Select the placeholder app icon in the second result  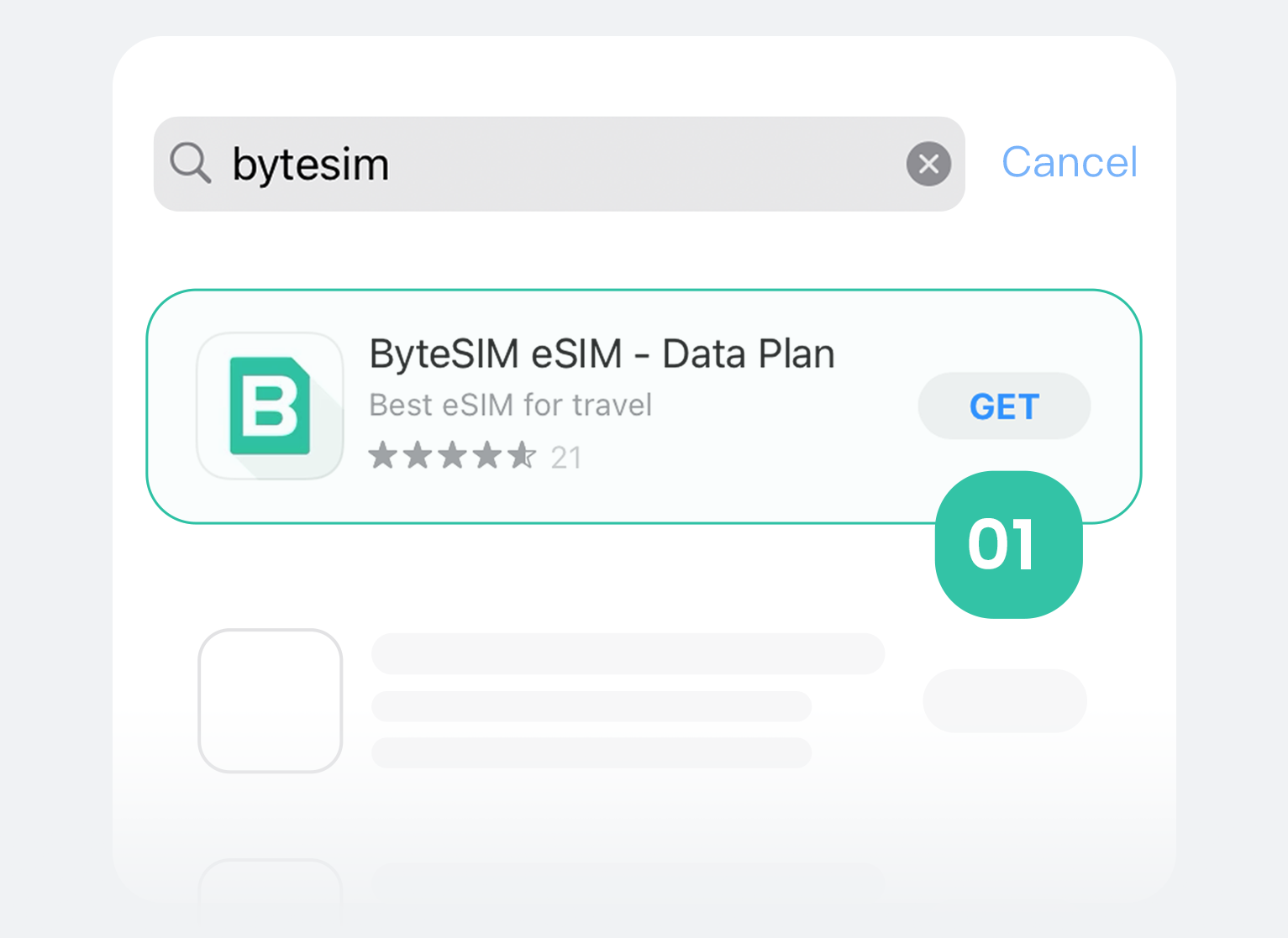click(x=270, y=700)
